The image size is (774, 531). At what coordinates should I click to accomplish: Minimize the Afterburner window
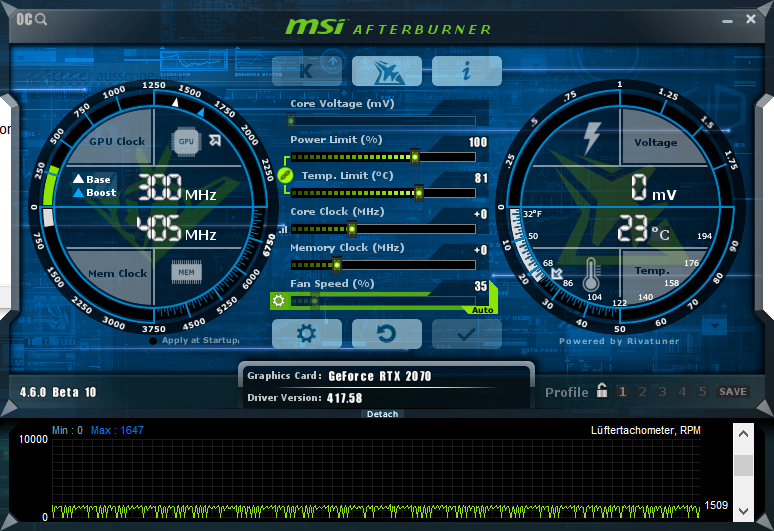pyautogui.click(x=727, y=21)
